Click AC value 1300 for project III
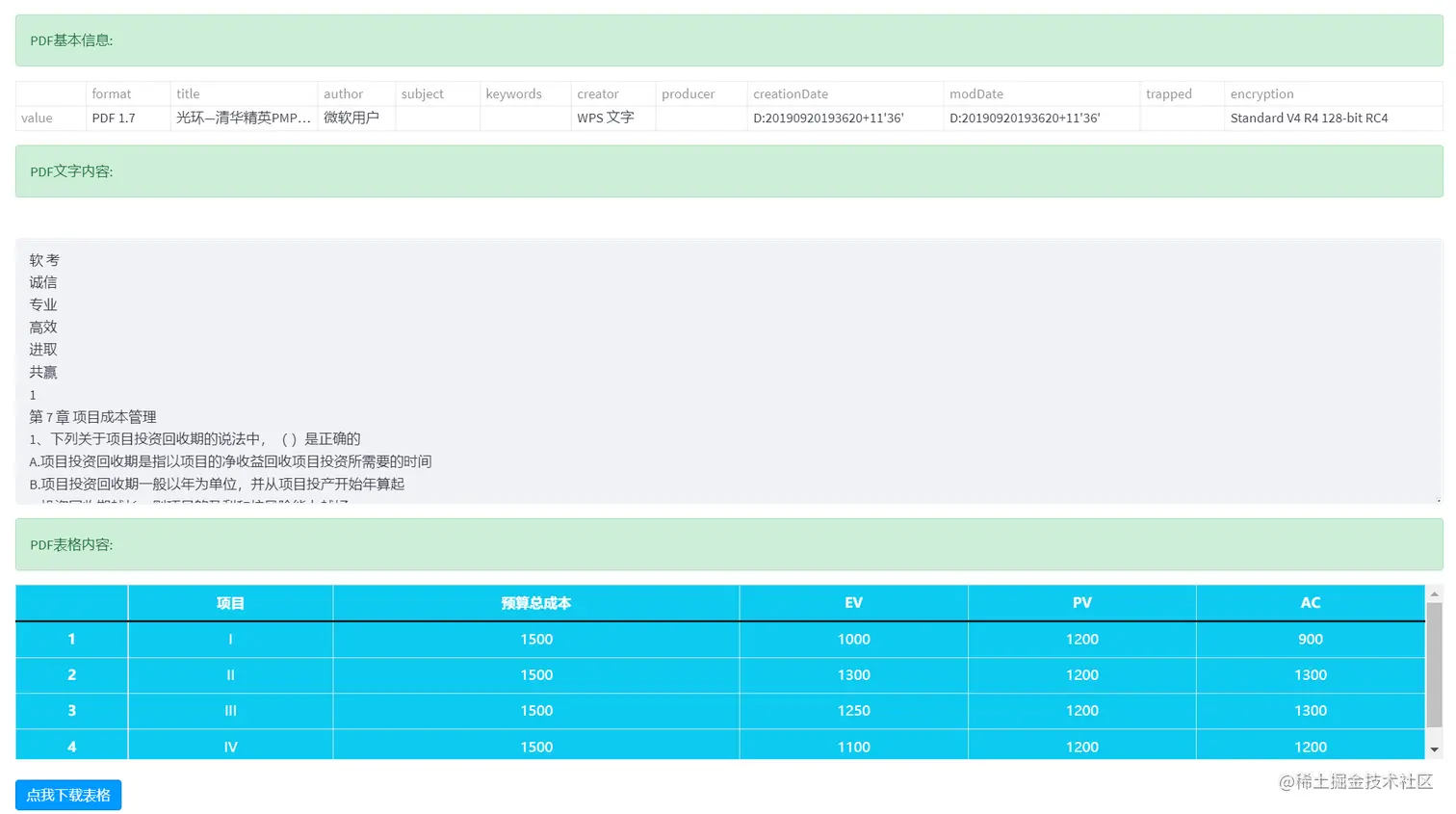Image resolution: width=1456 pixels, height=814 pixels. point(1311,711)
